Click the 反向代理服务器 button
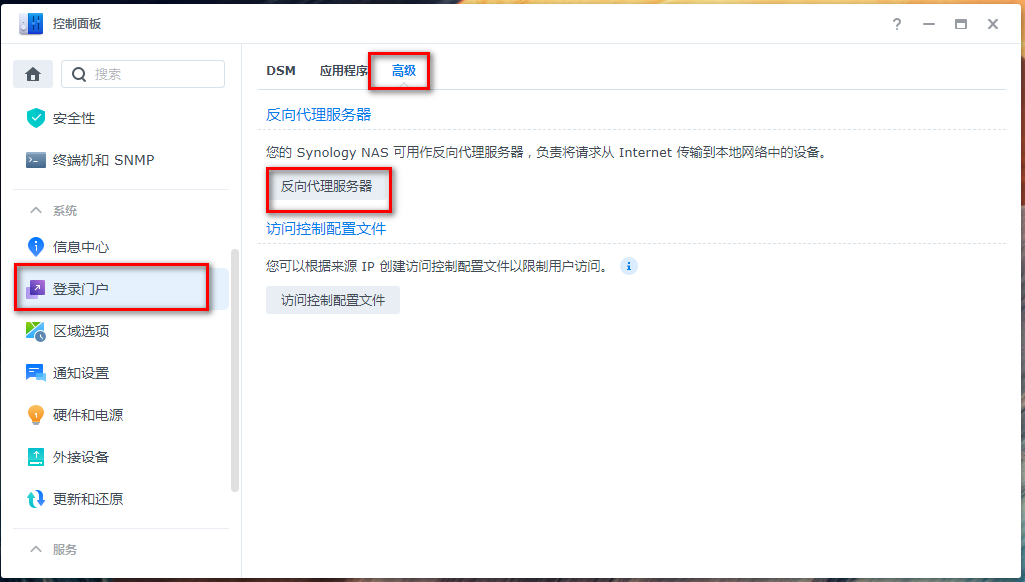The width and height of the screenshot is (1025, 582). (326, 187)
